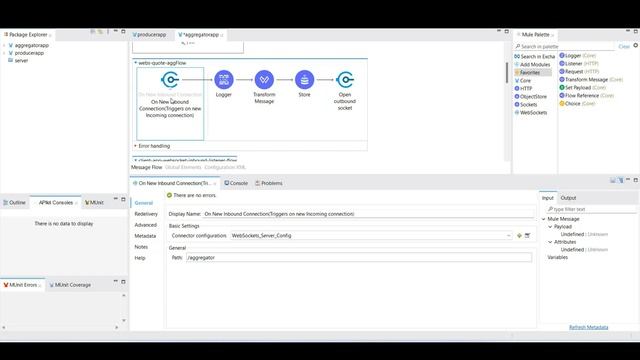
Task: Collapse Mule Message in the Input tree
Action: point(544,219)
